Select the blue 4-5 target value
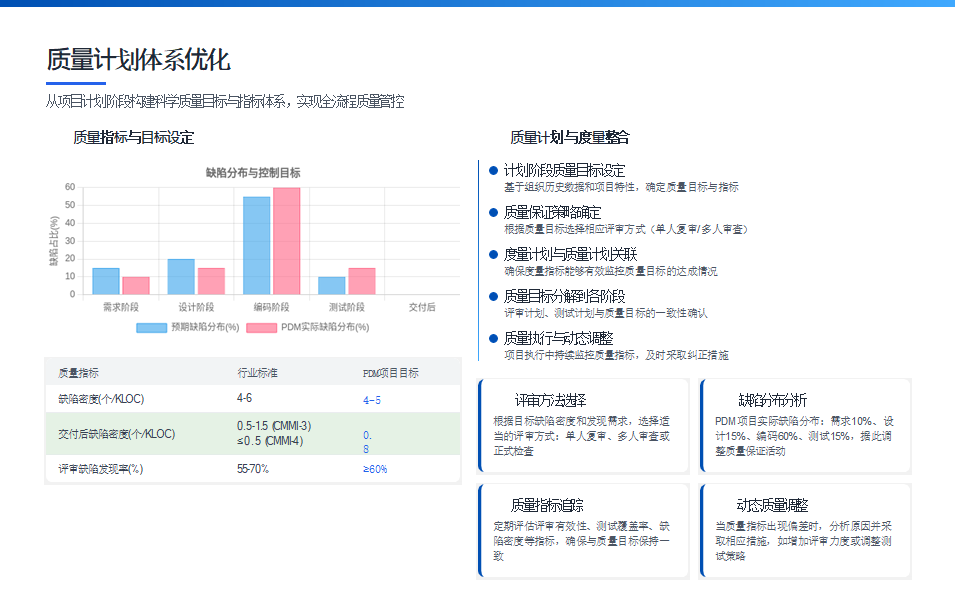 point(372,400)
